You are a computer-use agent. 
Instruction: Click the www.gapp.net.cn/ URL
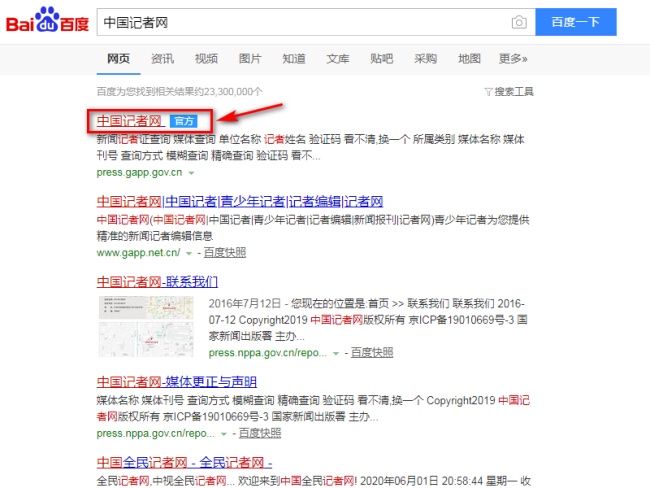(138, 252)
